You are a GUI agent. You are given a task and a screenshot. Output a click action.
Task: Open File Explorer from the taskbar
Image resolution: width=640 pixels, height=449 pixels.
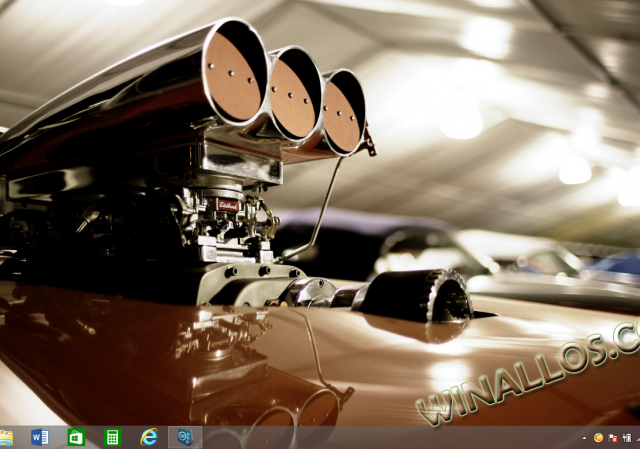click(x=6, y=437)
